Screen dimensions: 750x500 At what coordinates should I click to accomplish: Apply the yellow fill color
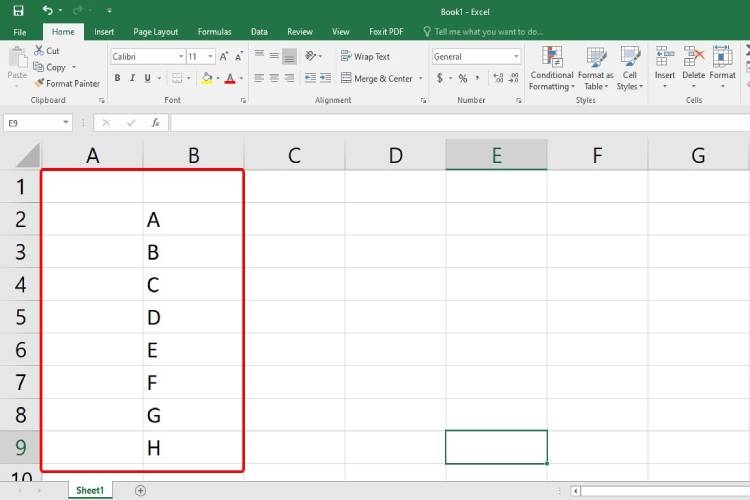(207, 78)
